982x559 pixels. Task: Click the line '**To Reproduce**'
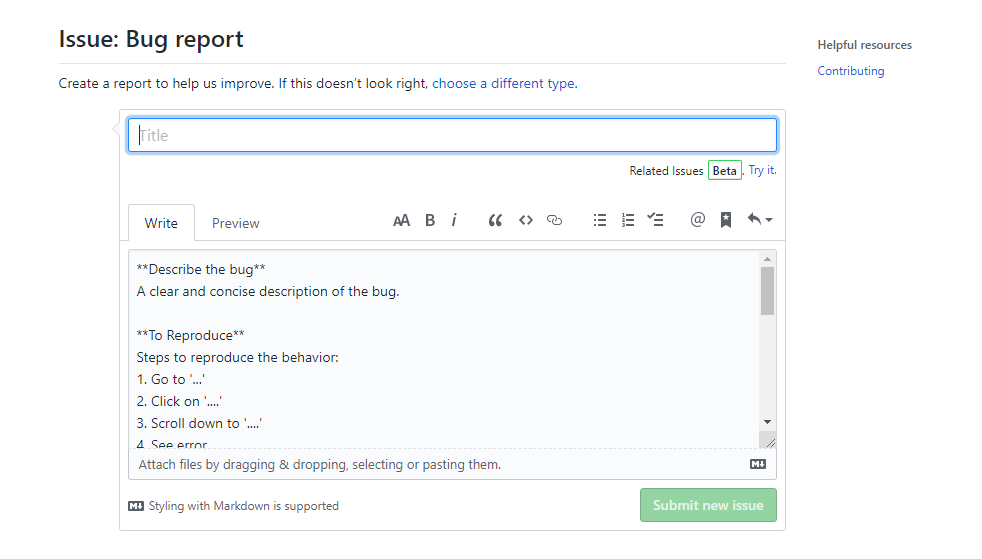(x=190, y=335)
